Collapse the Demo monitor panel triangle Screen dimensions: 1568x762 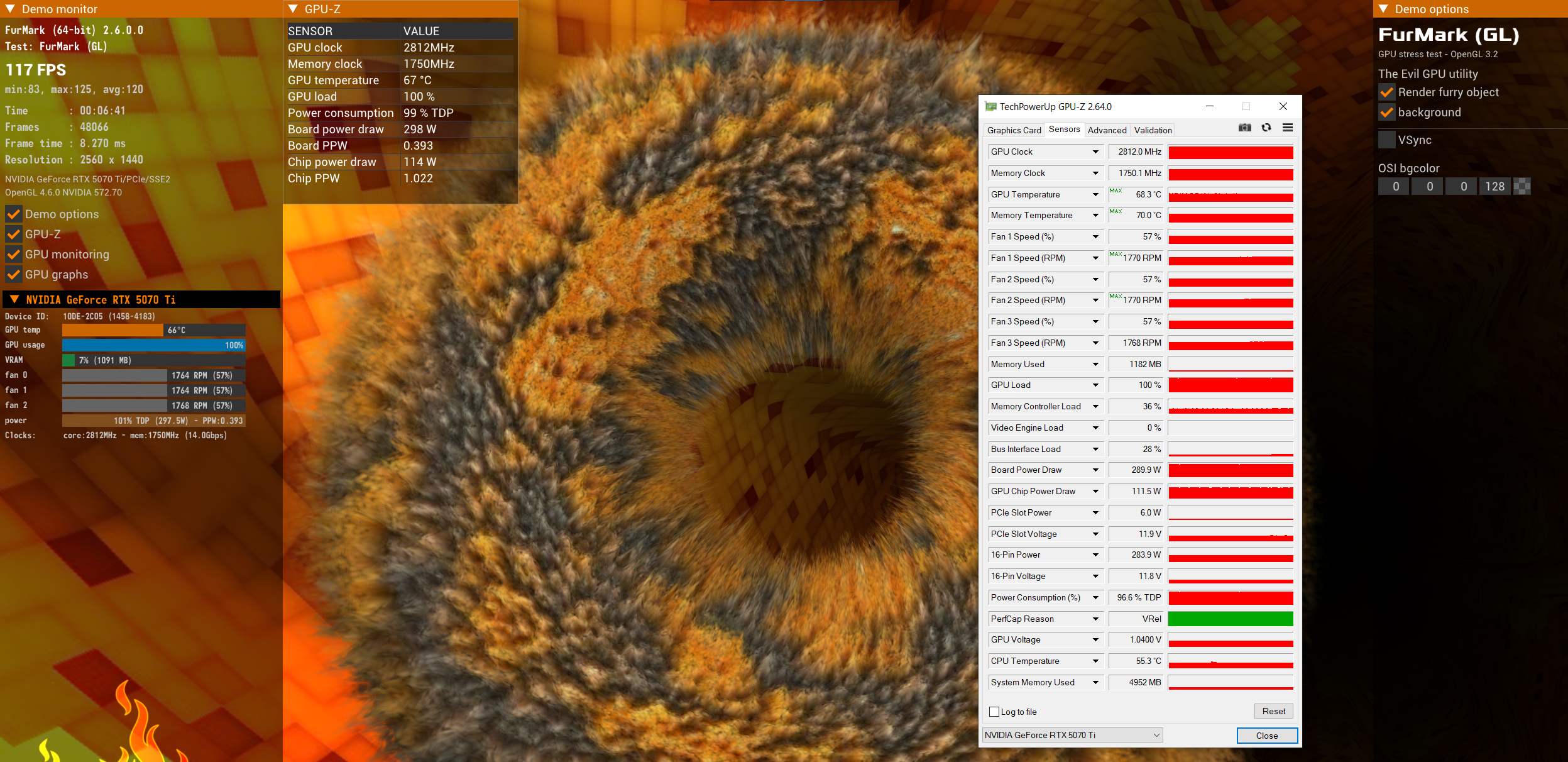(x=10, y=9)
